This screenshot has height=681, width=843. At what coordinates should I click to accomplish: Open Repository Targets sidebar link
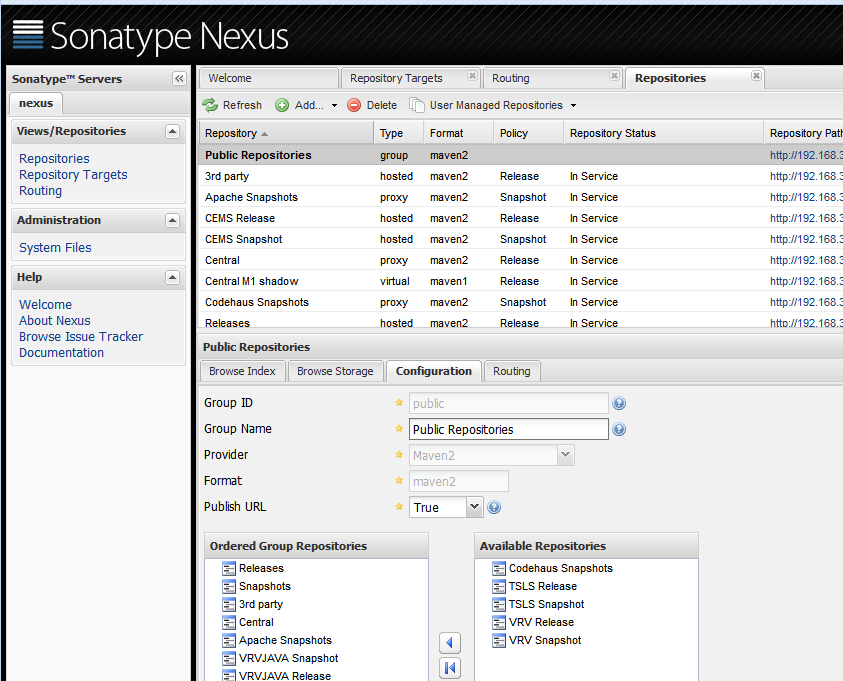(73, 175)
